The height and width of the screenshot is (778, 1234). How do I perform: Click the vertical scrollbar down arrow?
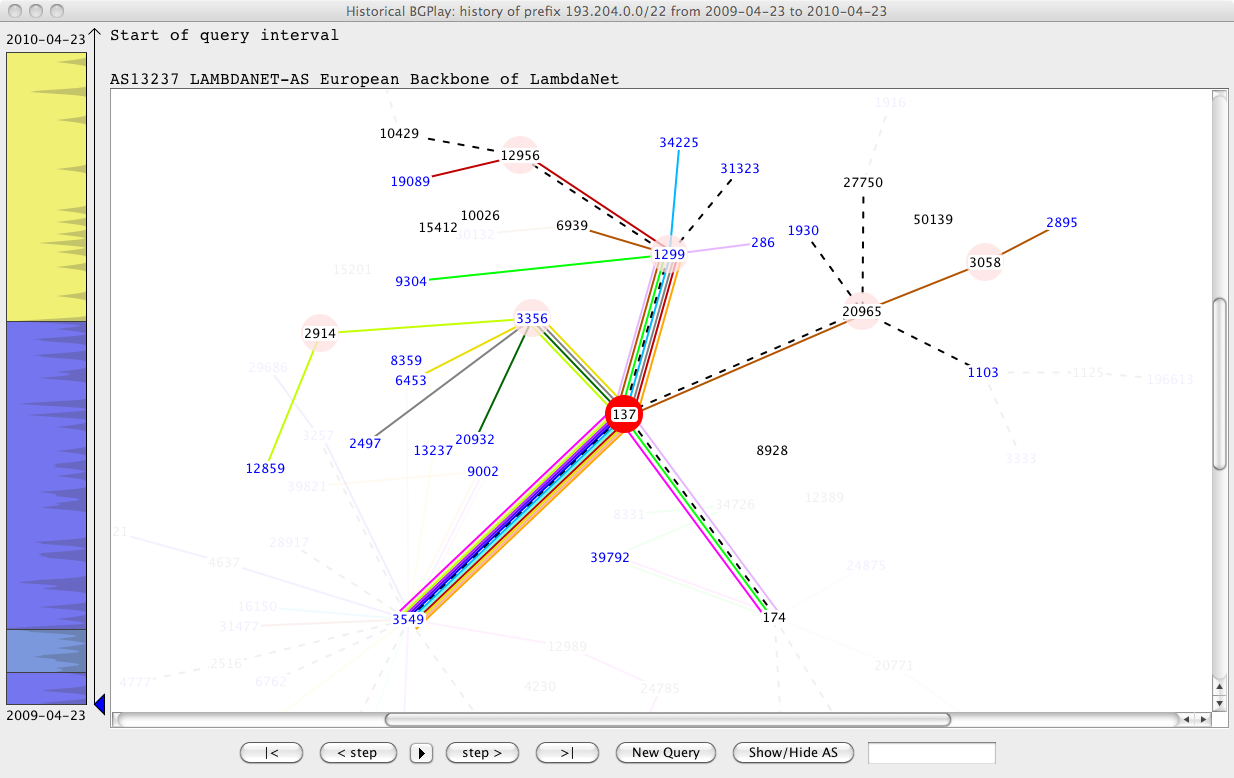pyautogui.click(x=1219, y=703)
